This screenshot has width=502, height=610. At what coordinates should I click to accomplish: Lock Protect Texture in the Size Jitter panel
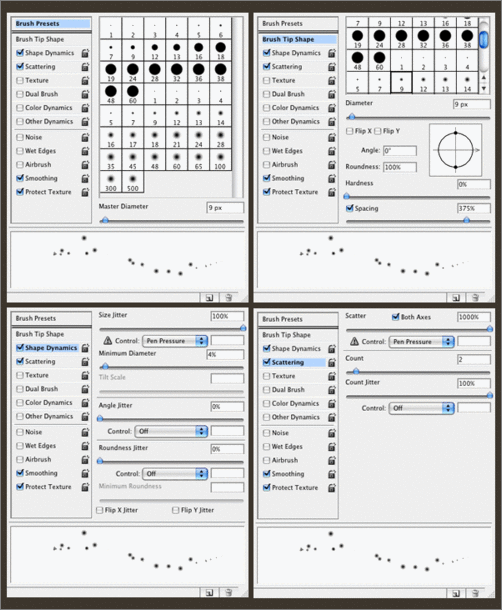click(85, 487)
